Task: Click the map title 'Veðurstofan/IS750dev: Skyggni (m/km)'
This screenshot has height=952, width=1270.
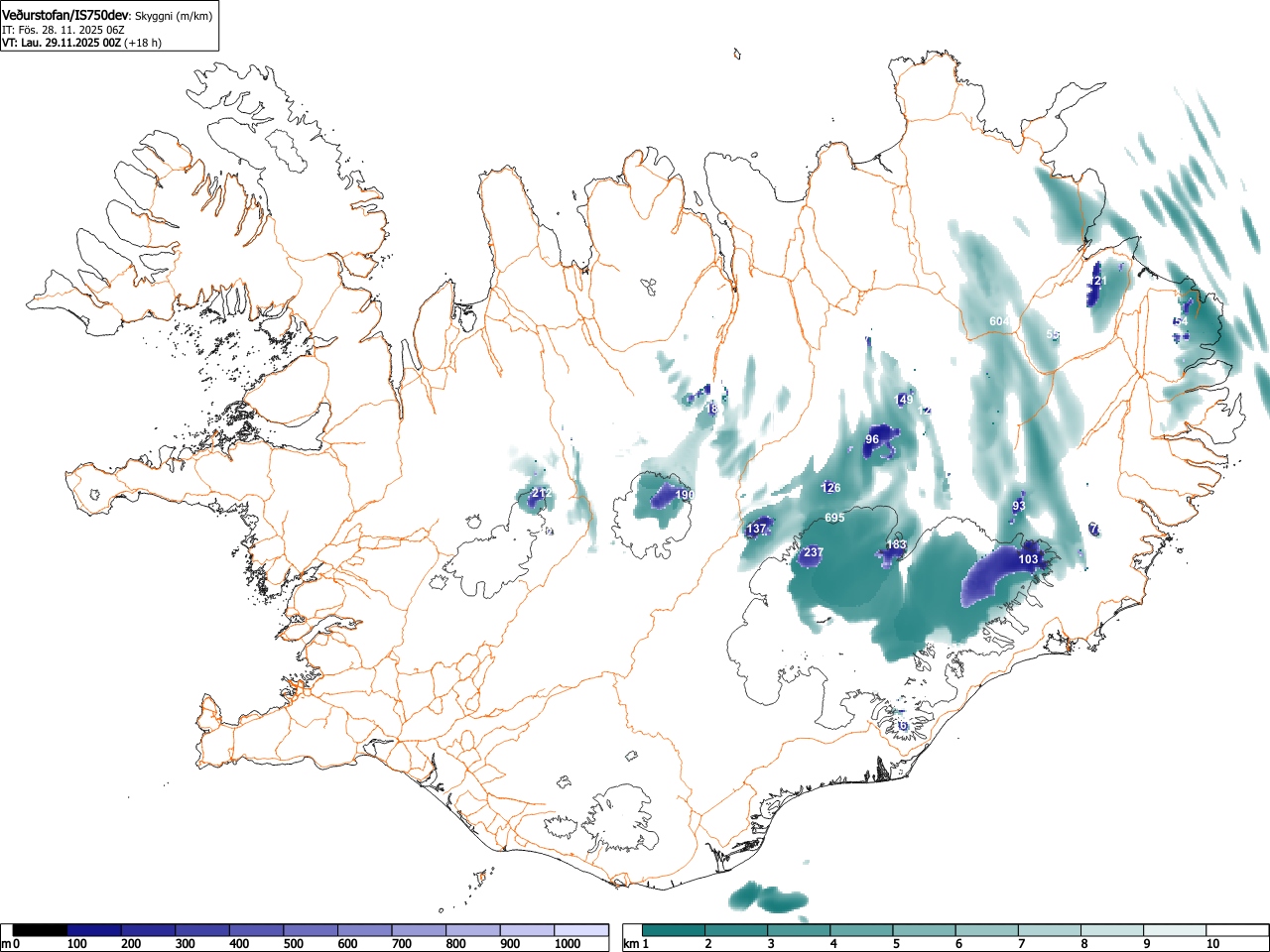Action: [x=108, y=16]
